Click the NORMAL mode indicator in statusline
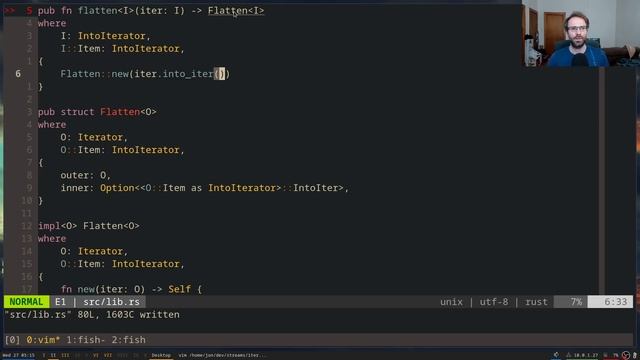This screenshot has height=360, width=640. [26, 302]
